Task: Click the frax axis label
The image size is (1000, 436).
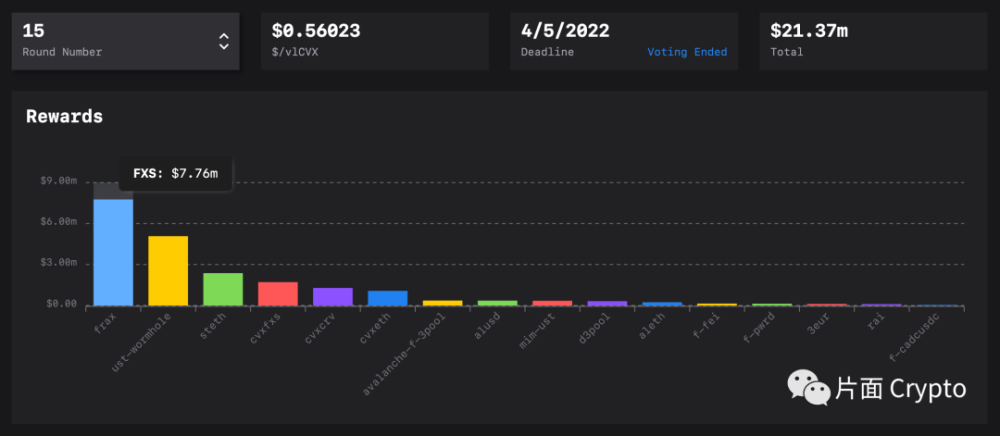Action: 105,323
